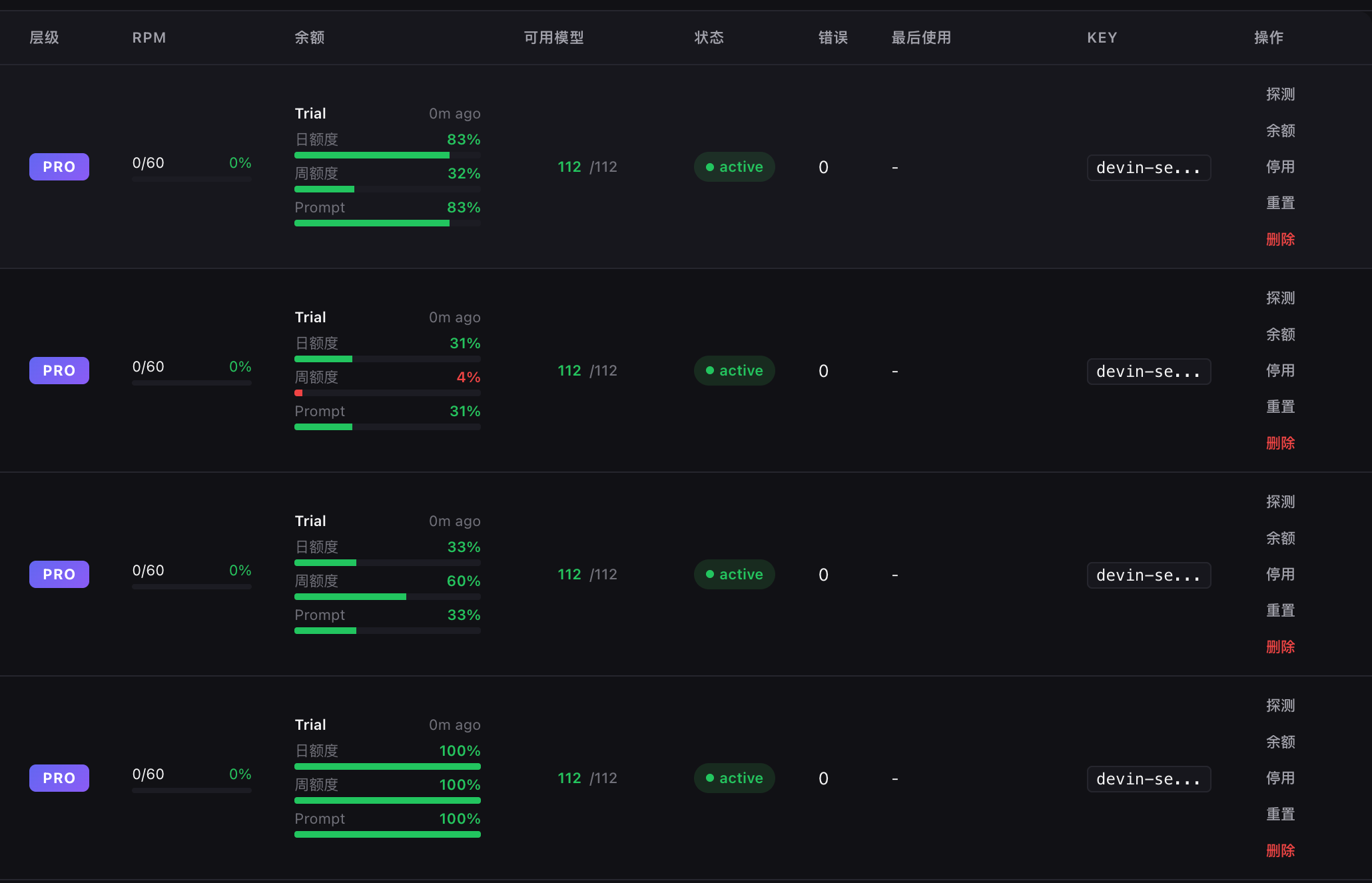The image size is (1372, 883).
Task: Click the 余额 column header
Action: pos(310,38)
